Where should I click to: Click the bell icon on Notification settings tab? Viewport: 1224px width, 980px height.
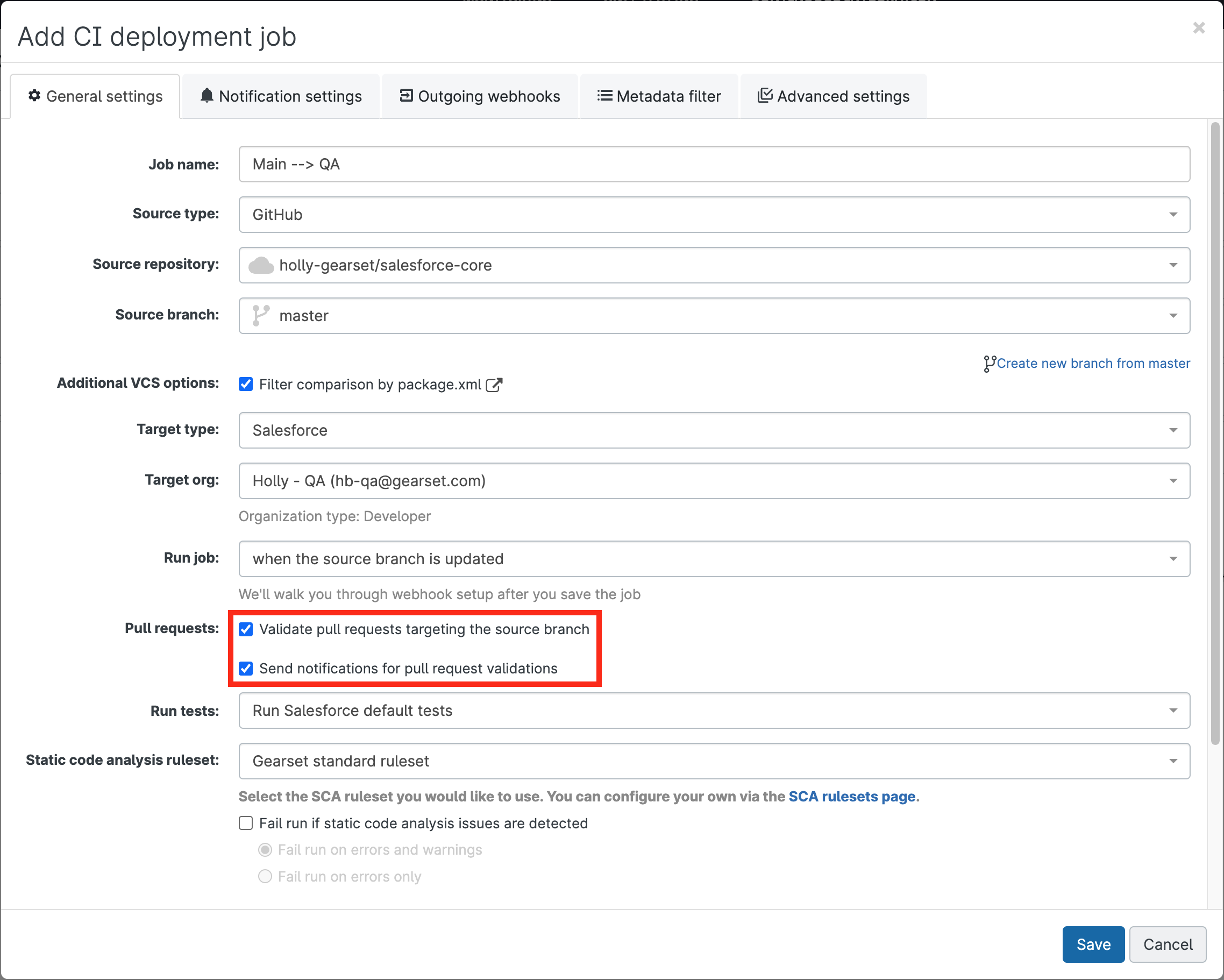click(207, 95)
